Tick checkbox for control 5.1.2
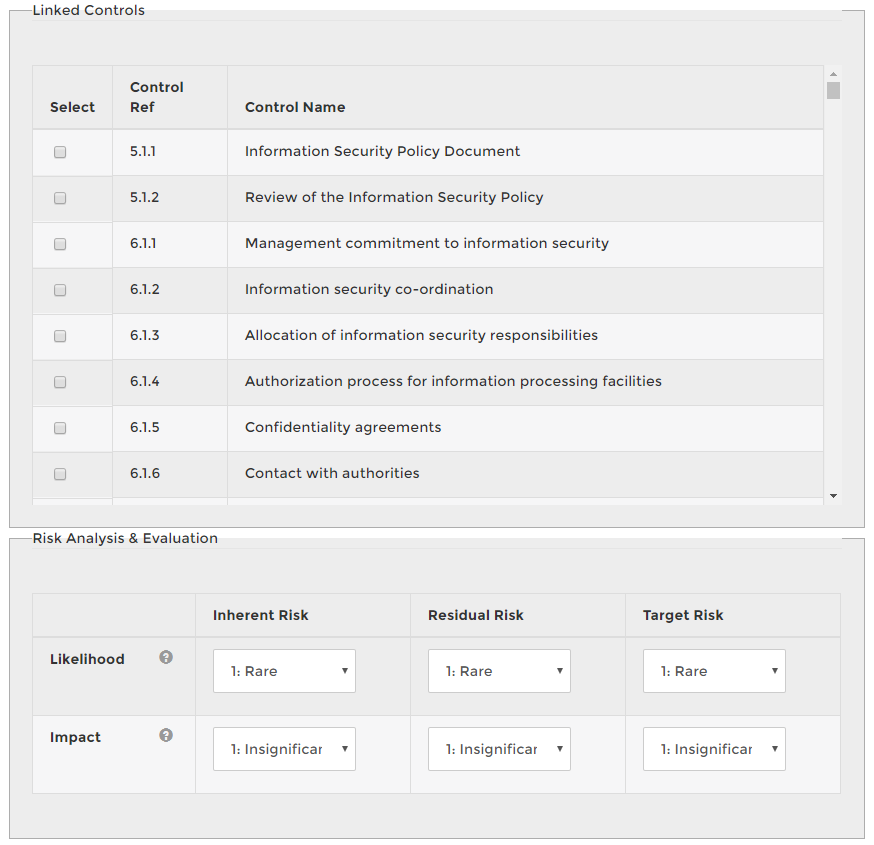This screenshot has height=845, width=874. click(60, 198)
